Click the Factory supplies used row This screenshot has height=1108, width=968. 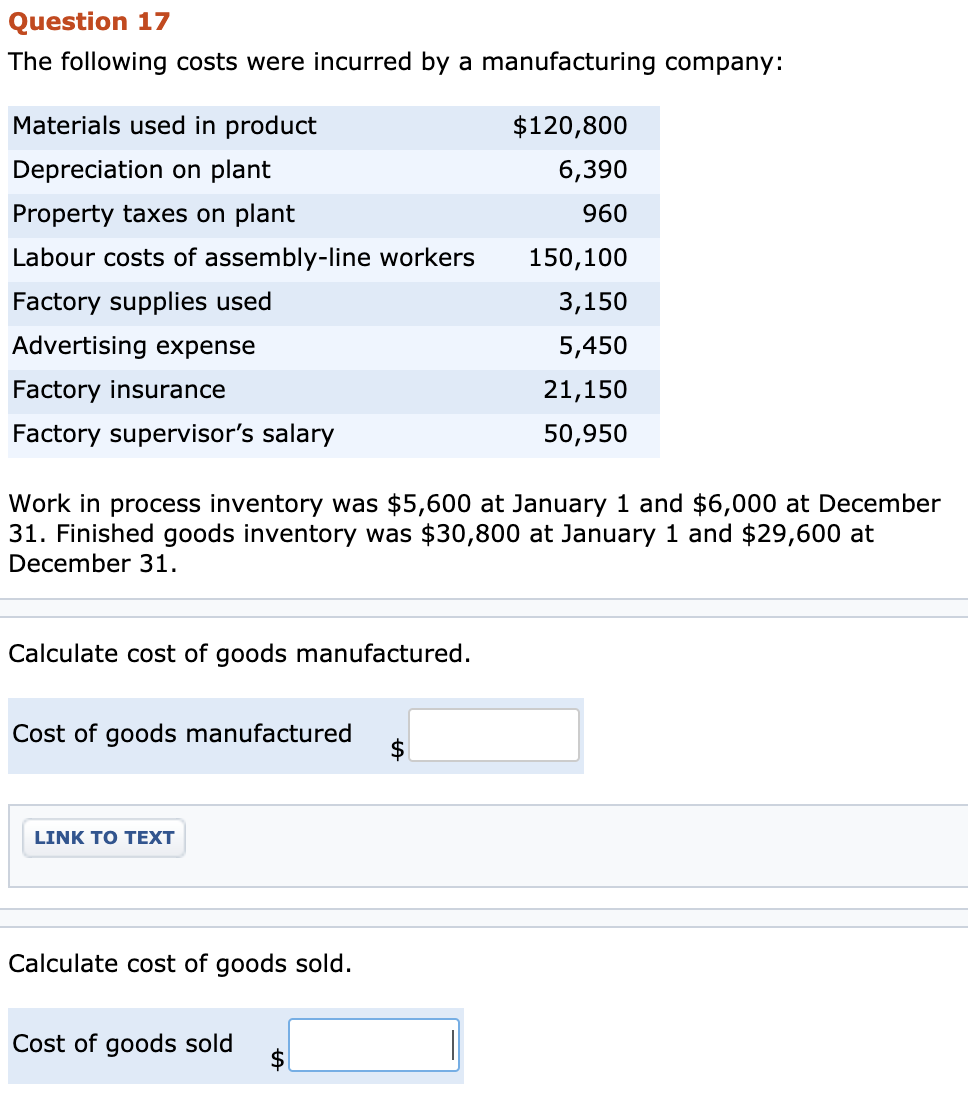(x=143, y=302)
